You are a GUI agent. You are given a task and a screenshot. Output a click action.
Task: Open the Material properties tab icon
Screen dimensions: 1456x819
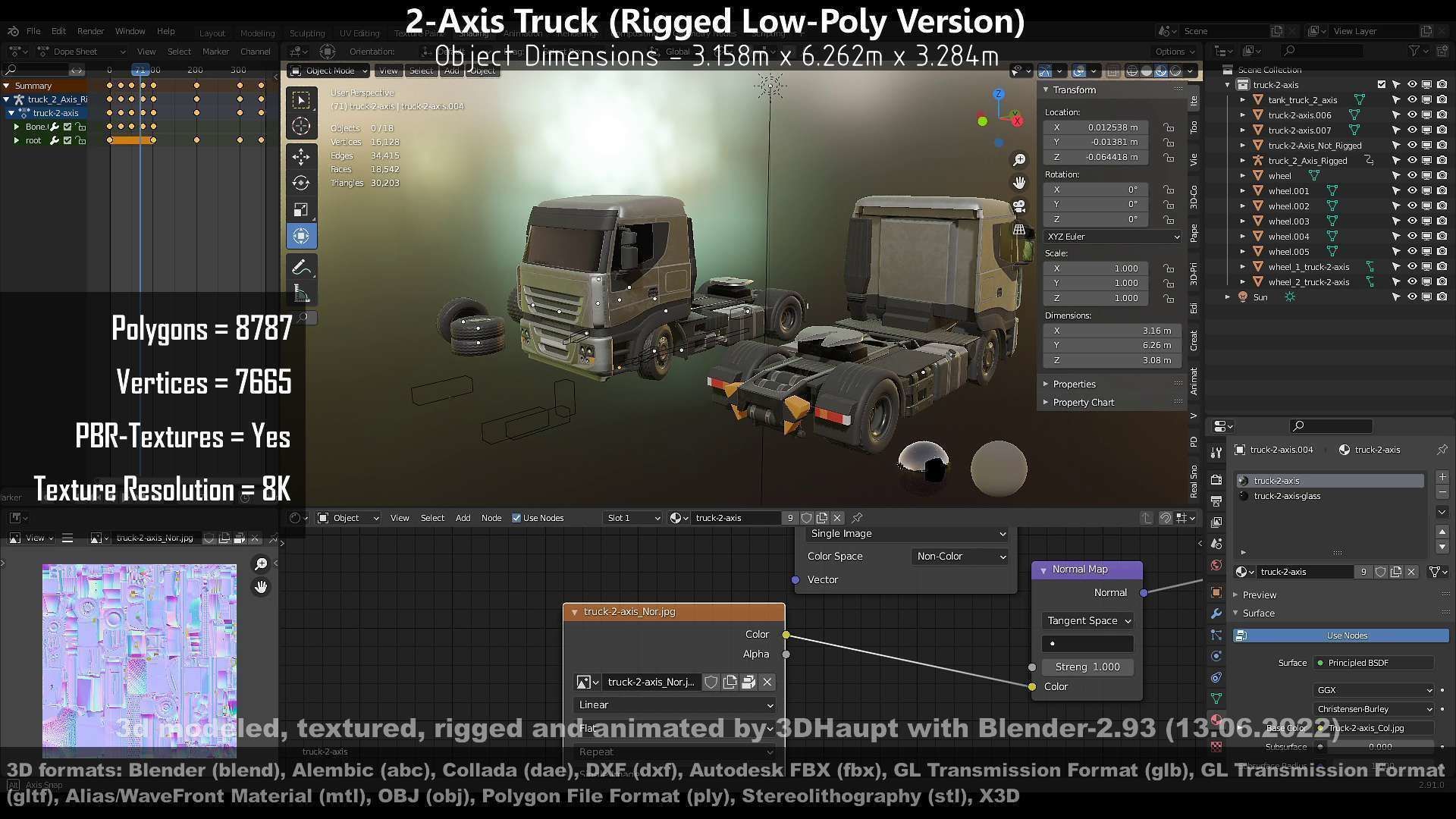(x=1216, y=720)
